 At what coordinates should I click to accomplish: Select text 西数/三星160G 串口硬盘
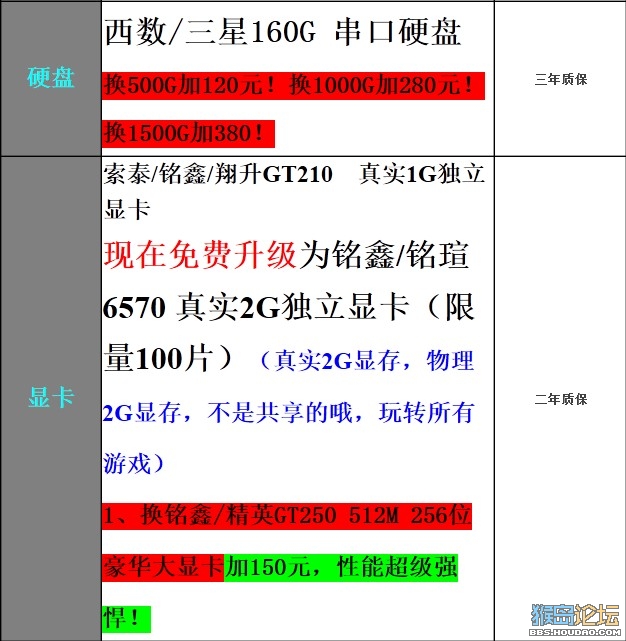283,31
